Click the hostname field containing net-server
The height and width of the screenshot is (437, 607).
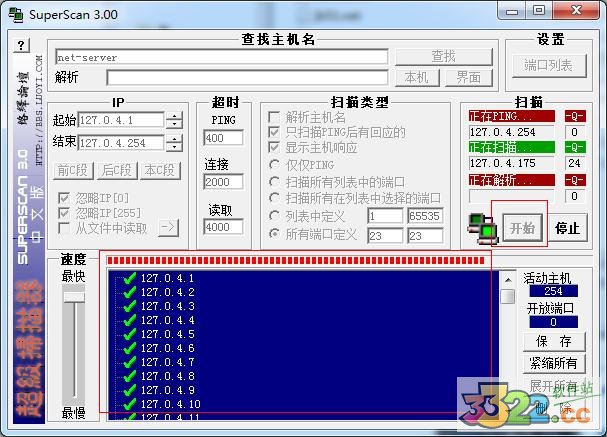(x=222, y=57)
